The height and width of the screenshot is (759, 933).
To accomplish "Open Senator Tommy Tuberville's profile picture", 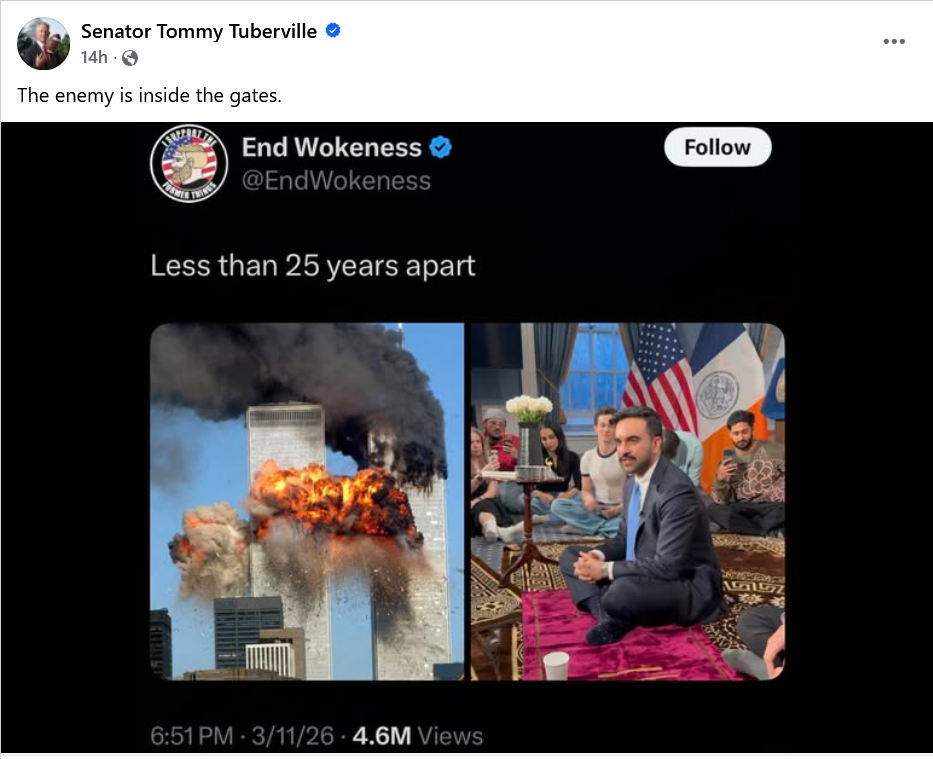I will pos(43,43).
